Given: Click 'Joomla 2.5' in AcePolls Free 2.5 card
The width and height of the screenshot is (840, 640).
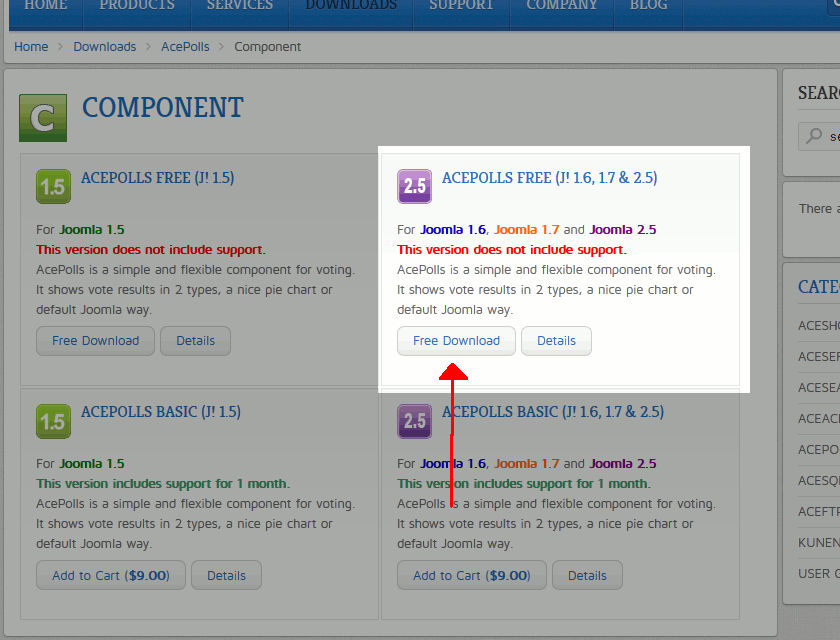Looking at the screenshot, I should (x=623, y=230).
